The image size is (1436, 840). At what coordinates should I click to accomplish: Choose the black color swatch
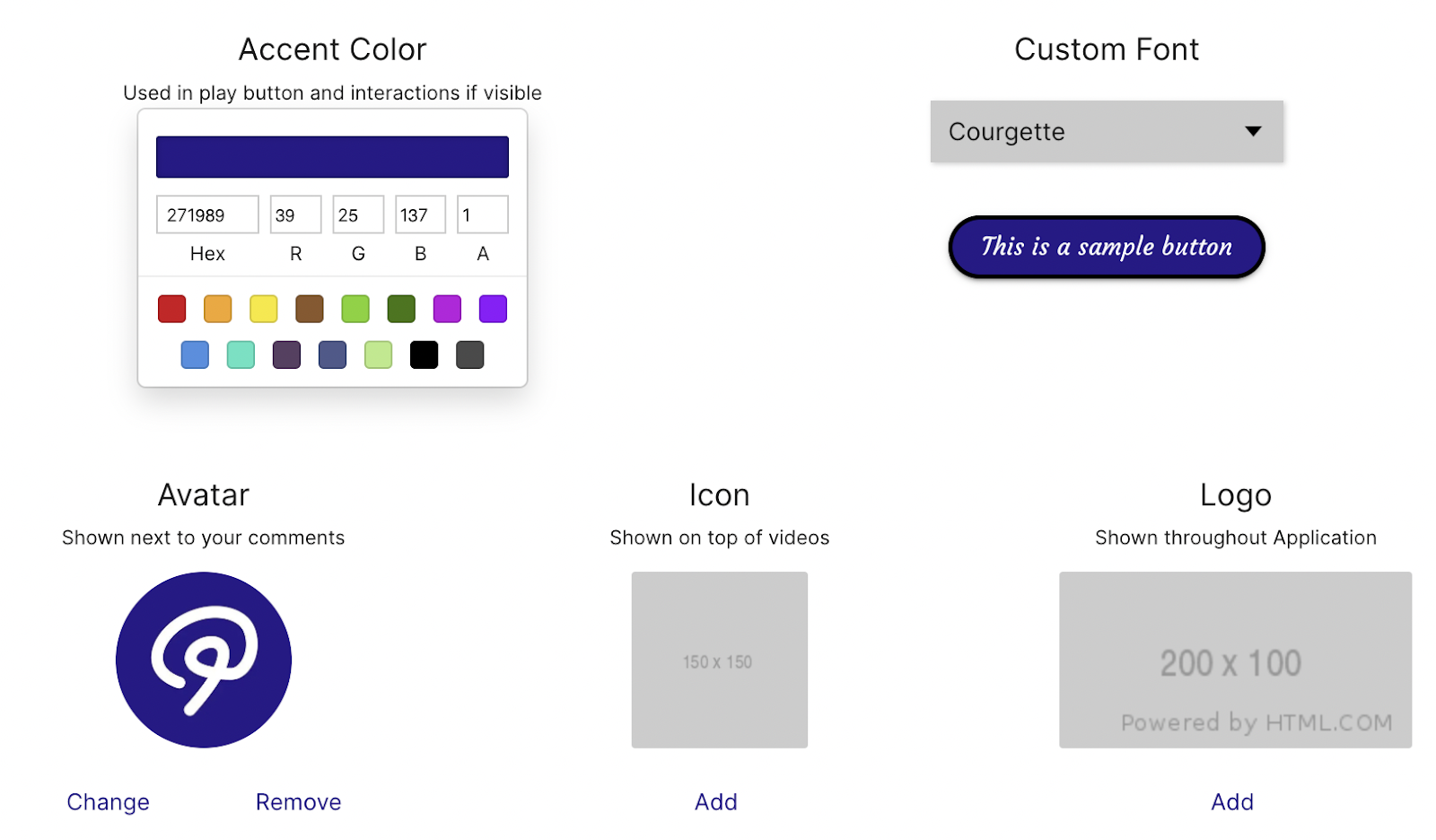coord(424,355)
